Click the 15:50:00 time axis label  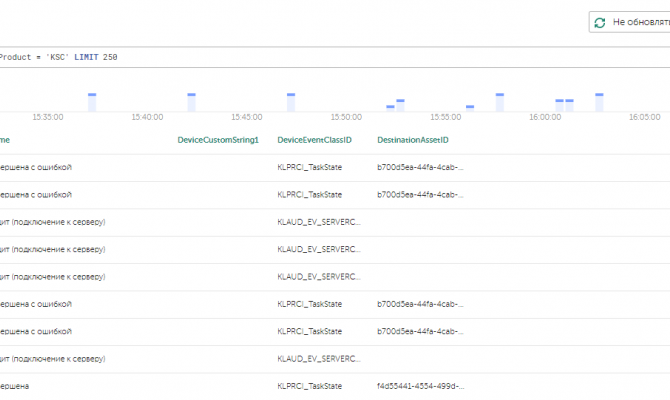[x=346, y=117]
